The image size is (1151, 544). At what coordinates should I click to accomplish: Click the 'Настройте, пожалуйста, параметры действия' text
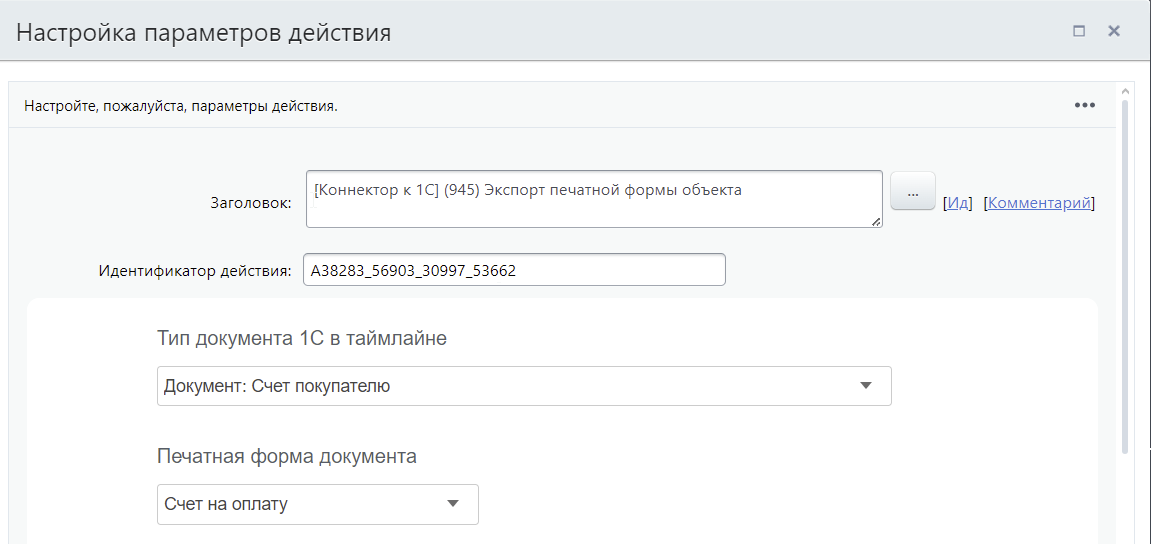(181, 106)
